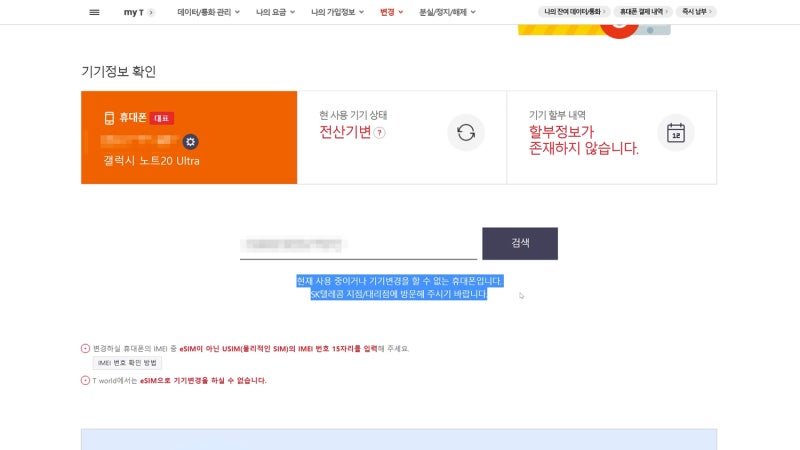
Task: Click the 할부정보가 존재하지 않습니다 text
Action: (x=583, y=140)
